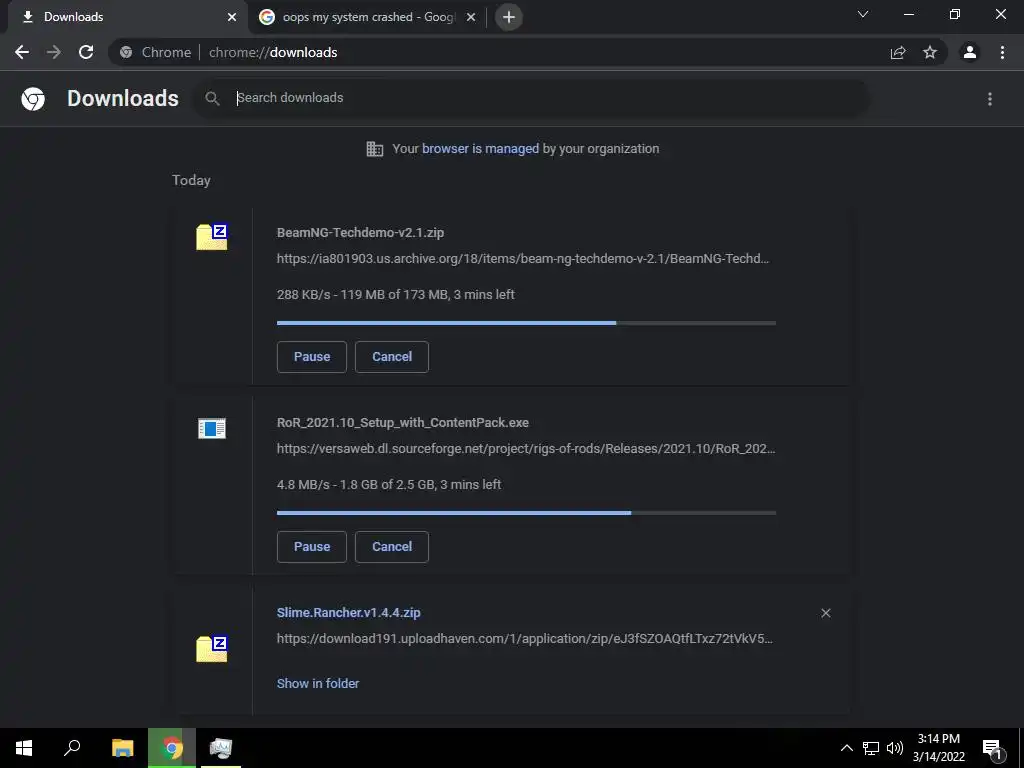Open File Explorer from the taskbar
The height and width of the screenshot is (768, 1024).
click(122, 748)
